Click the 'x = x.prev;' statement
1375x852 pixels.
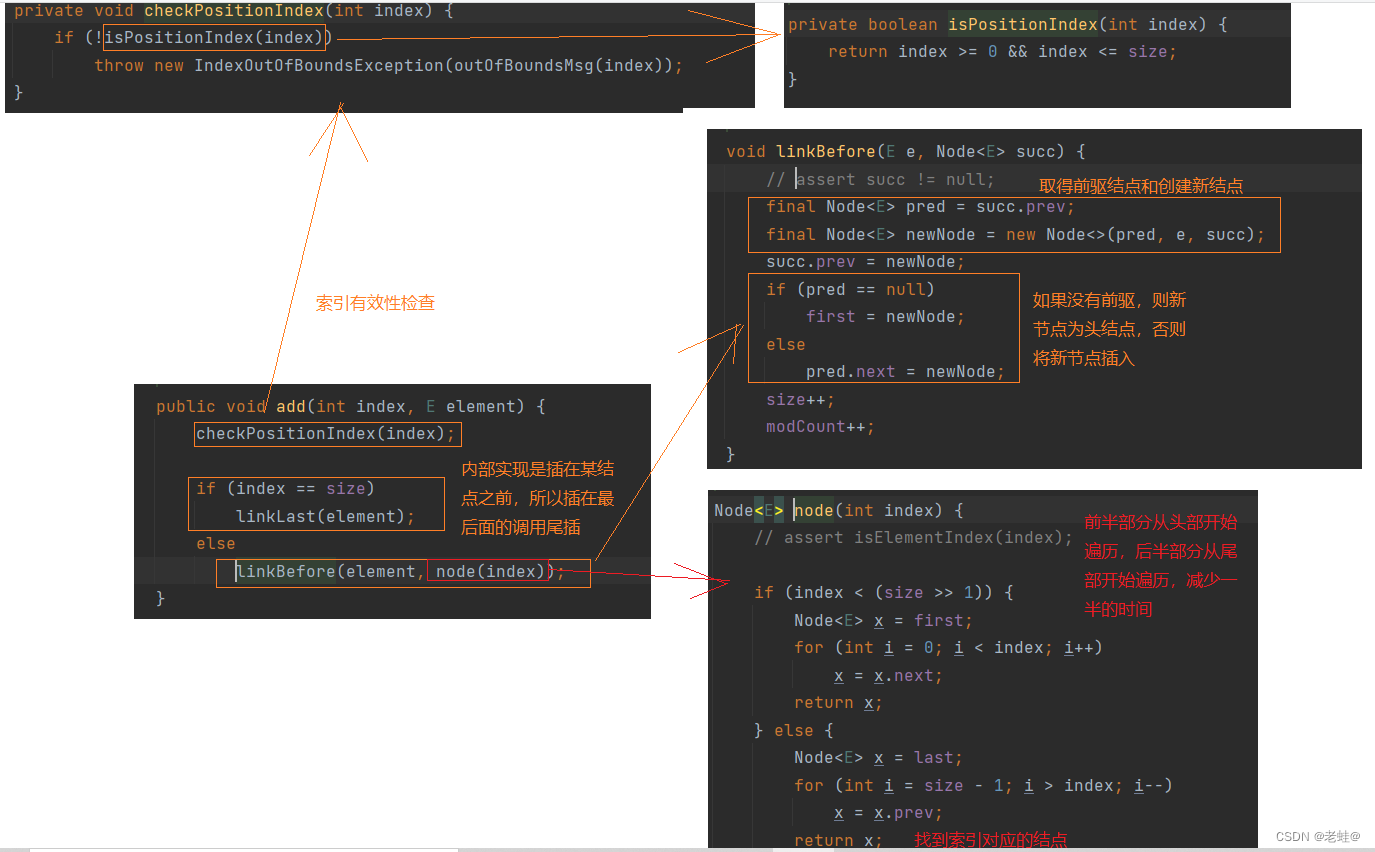(x=888, y=813)
